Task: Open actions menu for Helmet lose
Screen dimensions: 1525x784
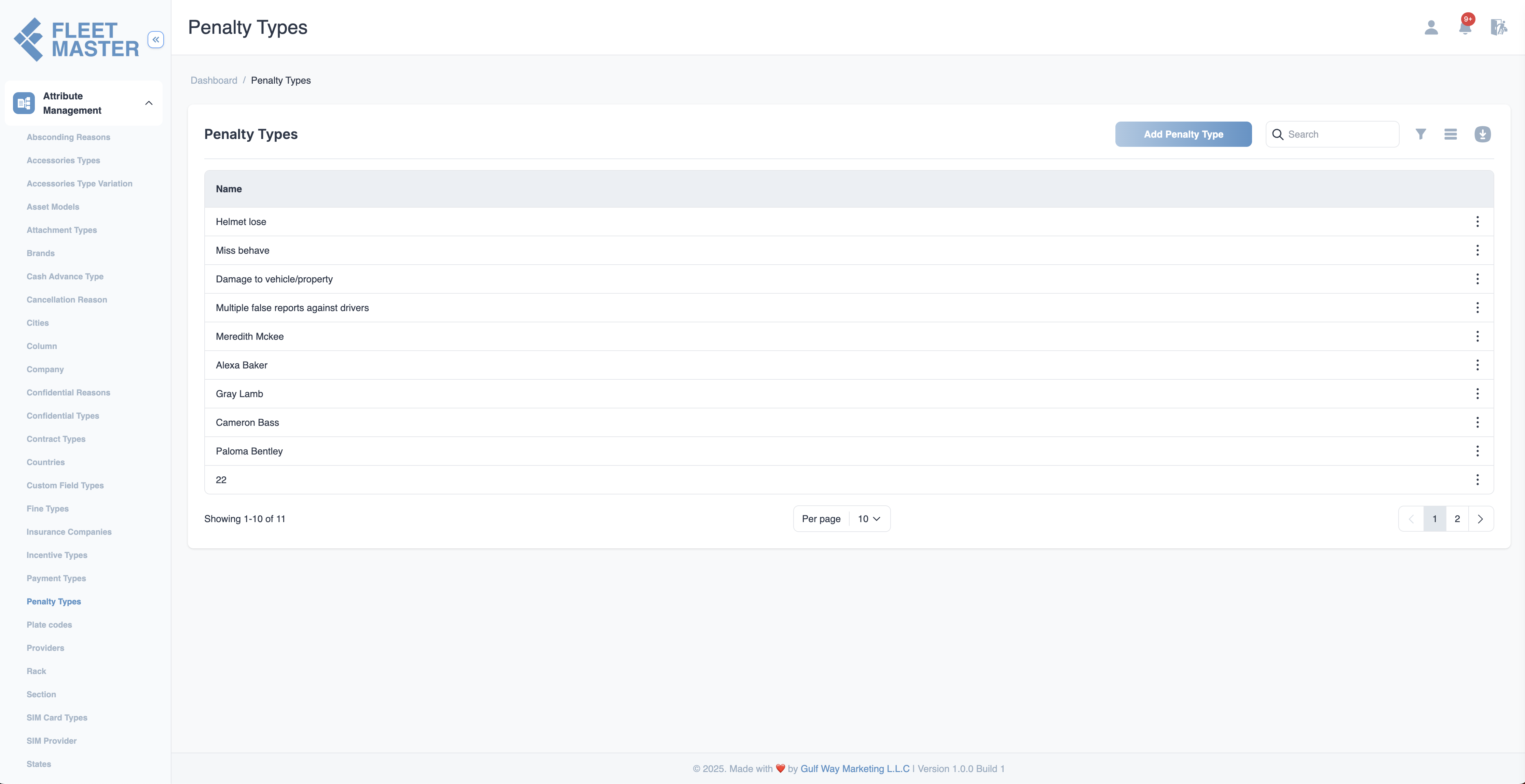Action: tap(1477, 221)
